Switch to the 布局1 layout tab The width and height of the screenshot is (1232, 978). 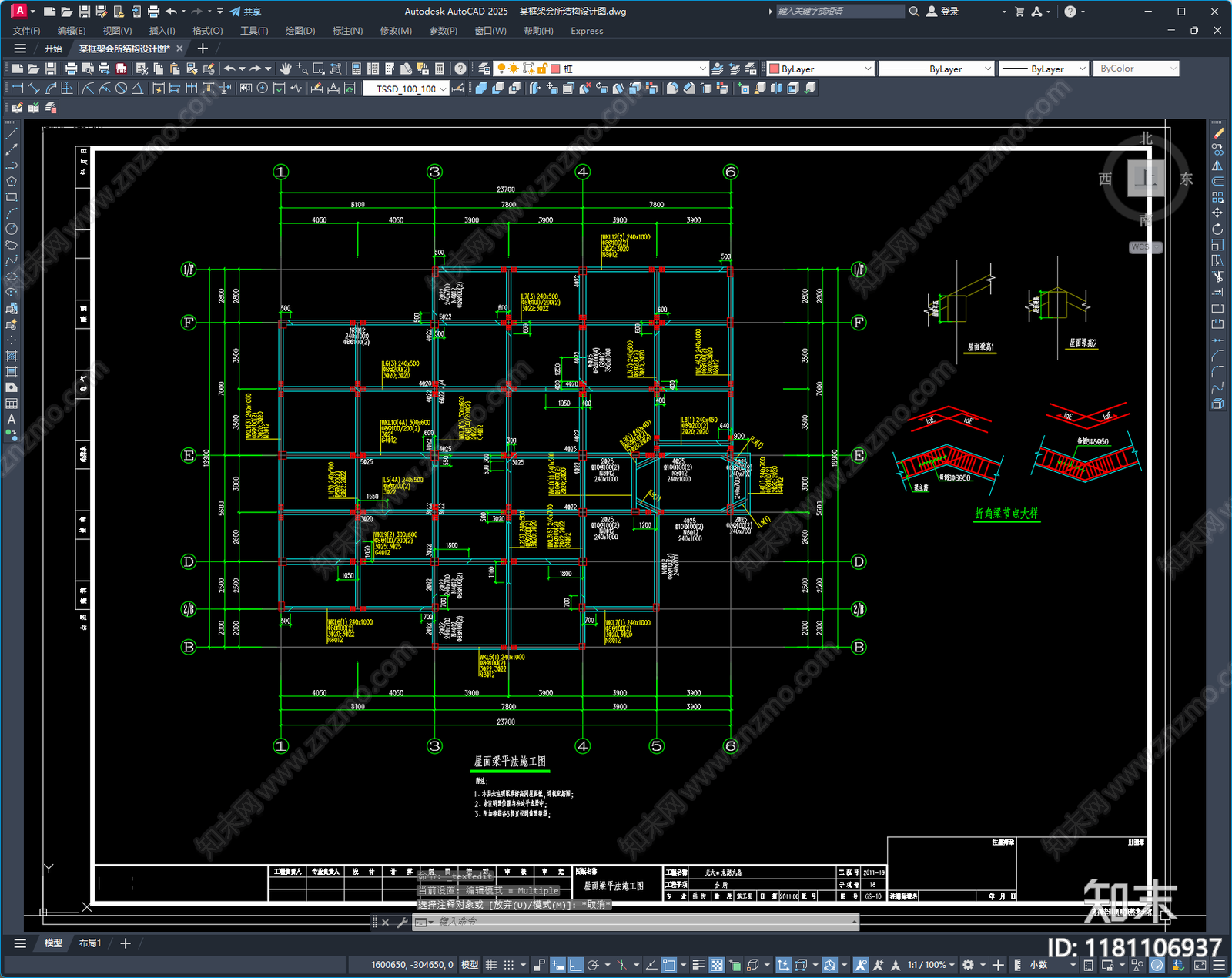pos(90,943)
